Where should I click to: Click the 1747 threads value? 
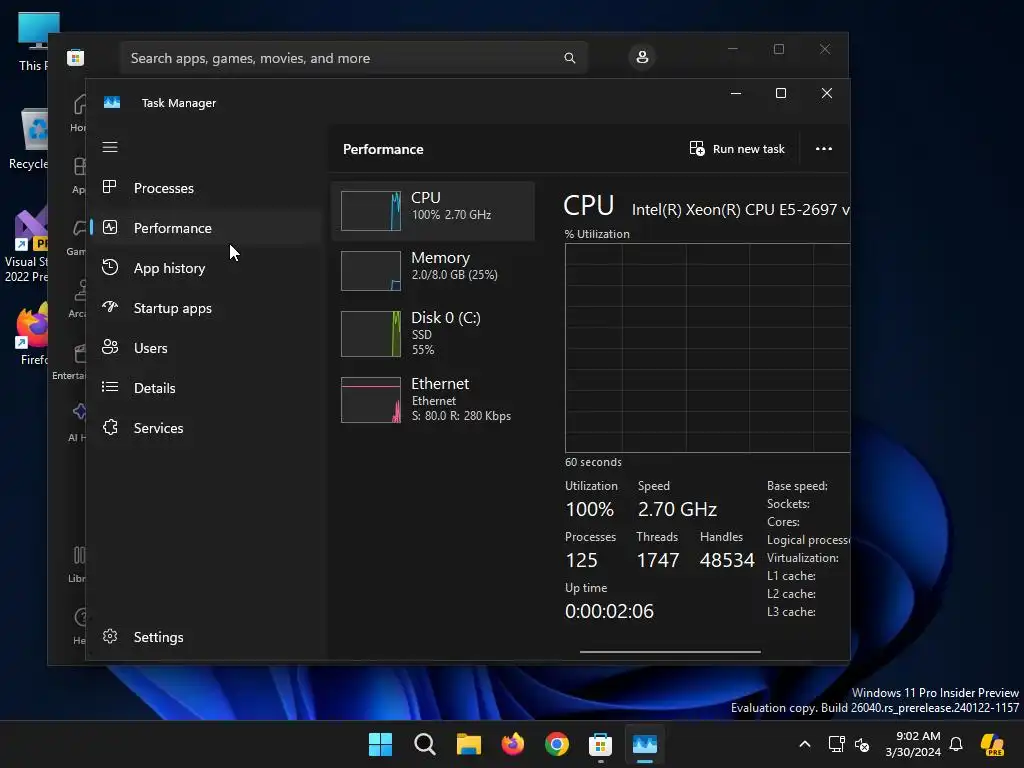[x=658, y=560]
